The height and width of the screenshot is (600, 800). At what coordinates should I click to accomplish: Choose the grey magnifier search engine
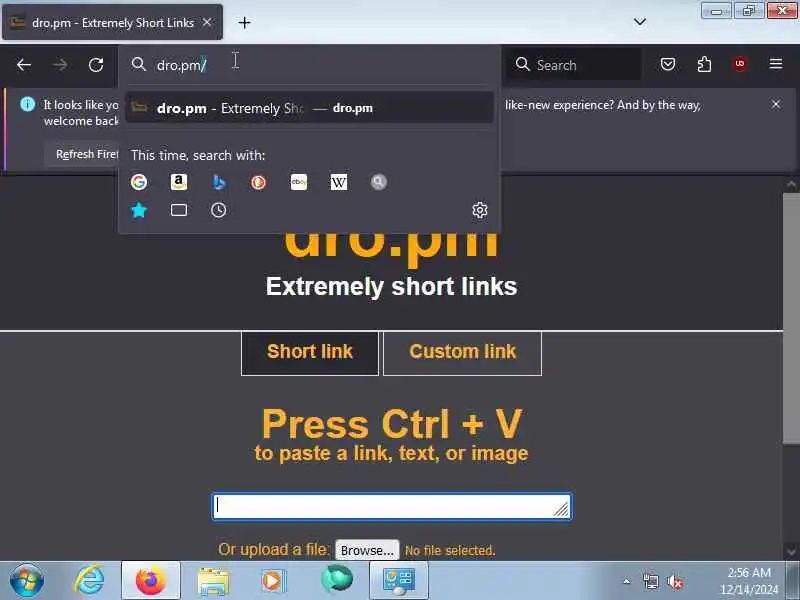[379, 182]
